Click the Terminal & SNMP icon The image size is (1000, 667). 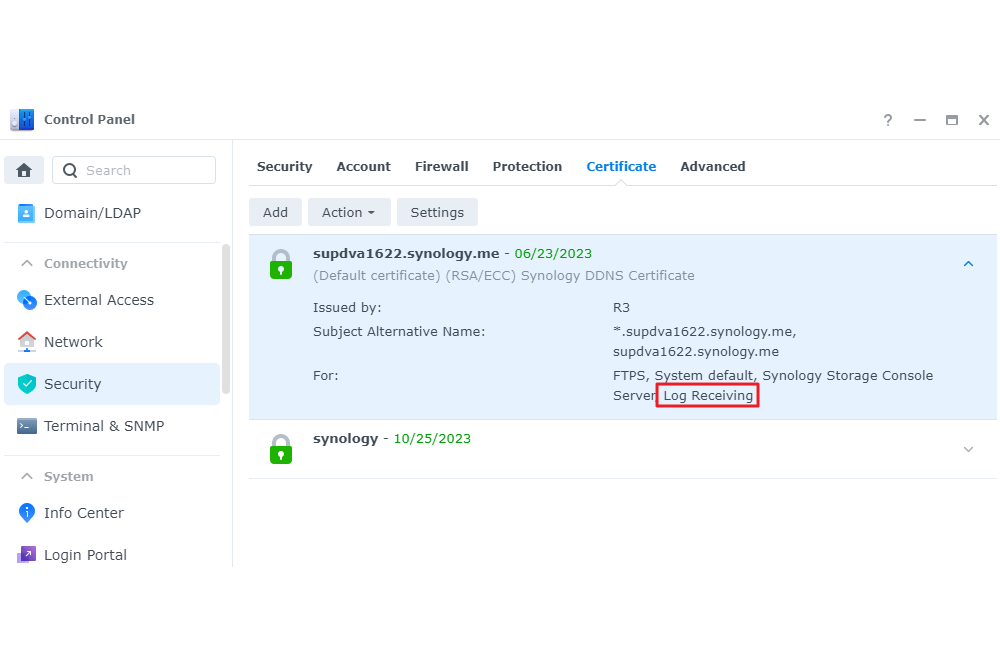click(x=27, y=426)
